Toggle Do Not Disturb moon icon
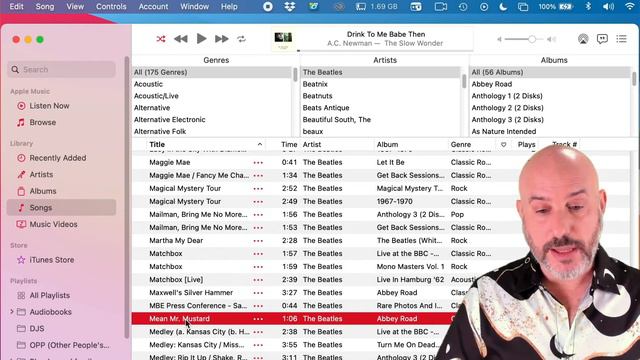Image resolution: width=640 pixels, height=360 pixels. (503, 7)
